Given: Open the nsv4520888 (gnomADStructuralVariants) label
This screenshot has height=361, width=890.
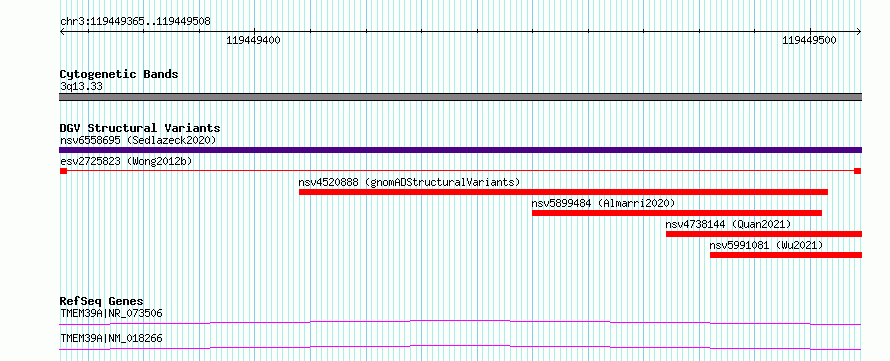Looking at the screenshot, I should 409,182.
